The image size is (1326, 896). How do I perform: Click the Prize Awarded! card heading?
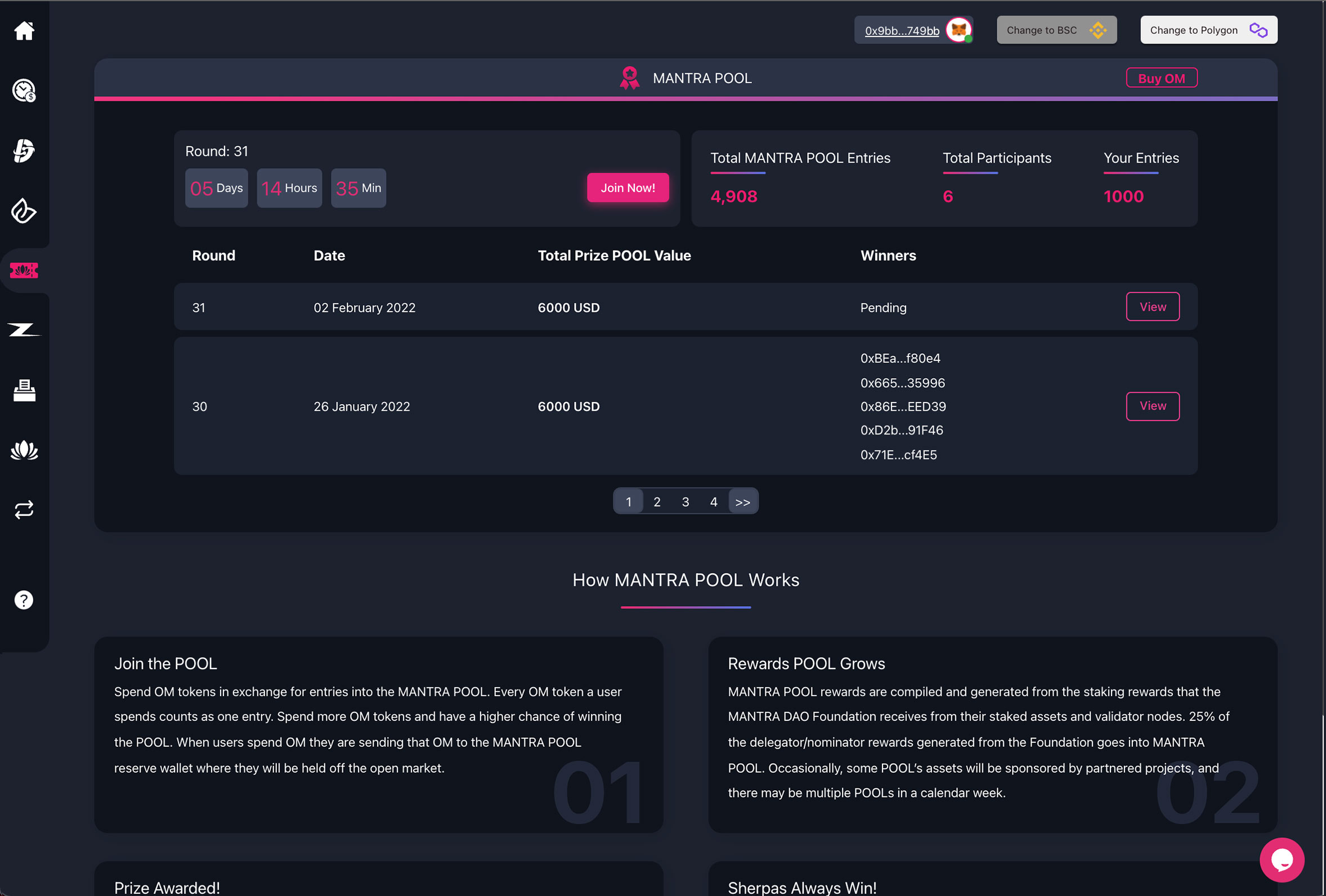pyautogui.click(x=167, y=888)
